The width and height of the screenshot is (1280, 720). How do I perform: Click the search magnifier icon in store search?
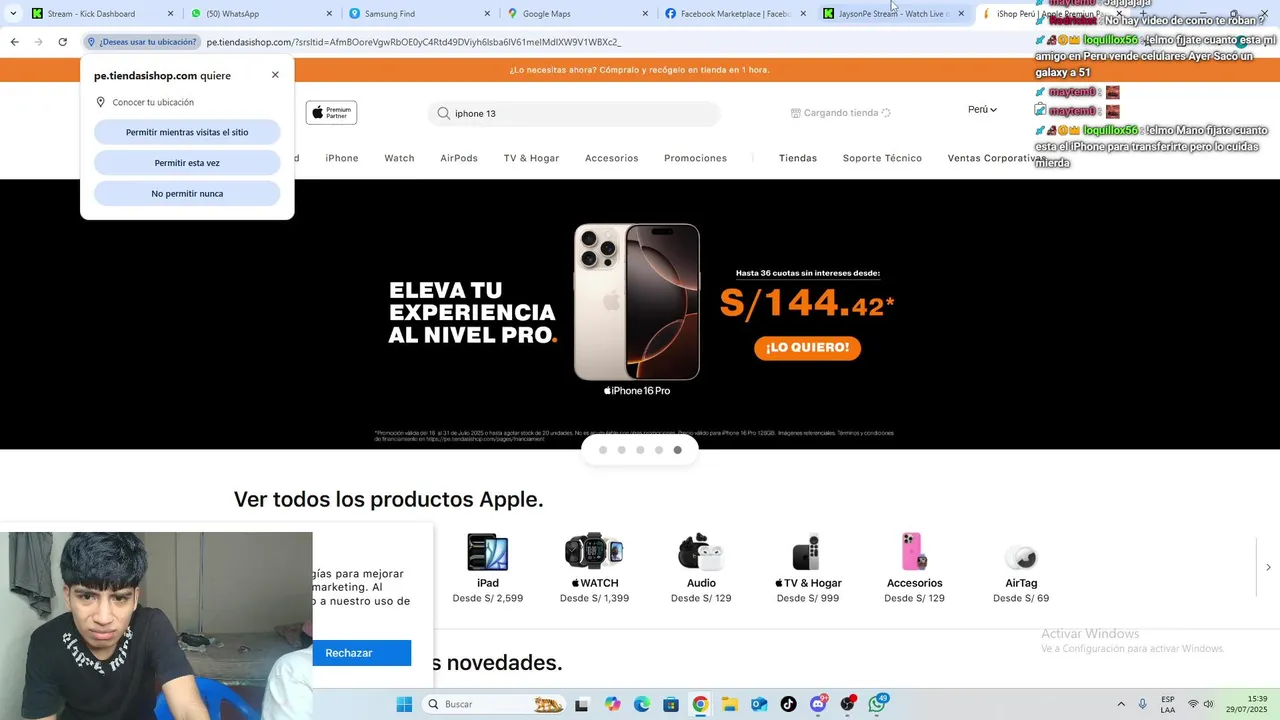443,114
